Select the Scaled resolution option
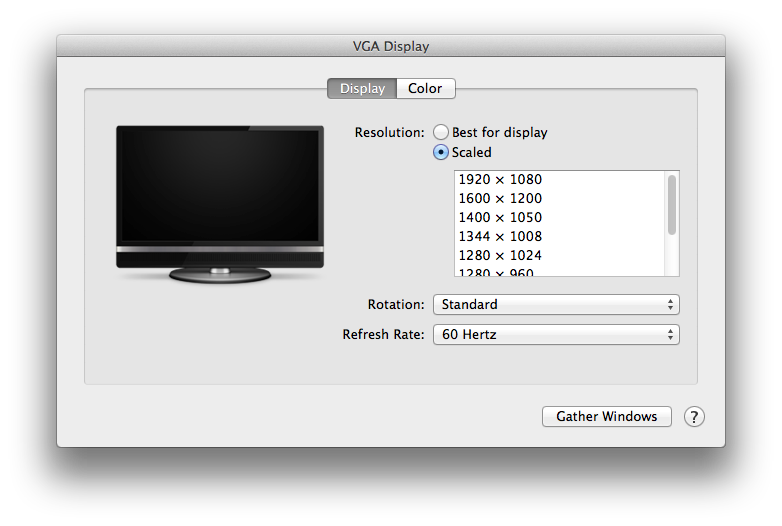 [441, 153]
